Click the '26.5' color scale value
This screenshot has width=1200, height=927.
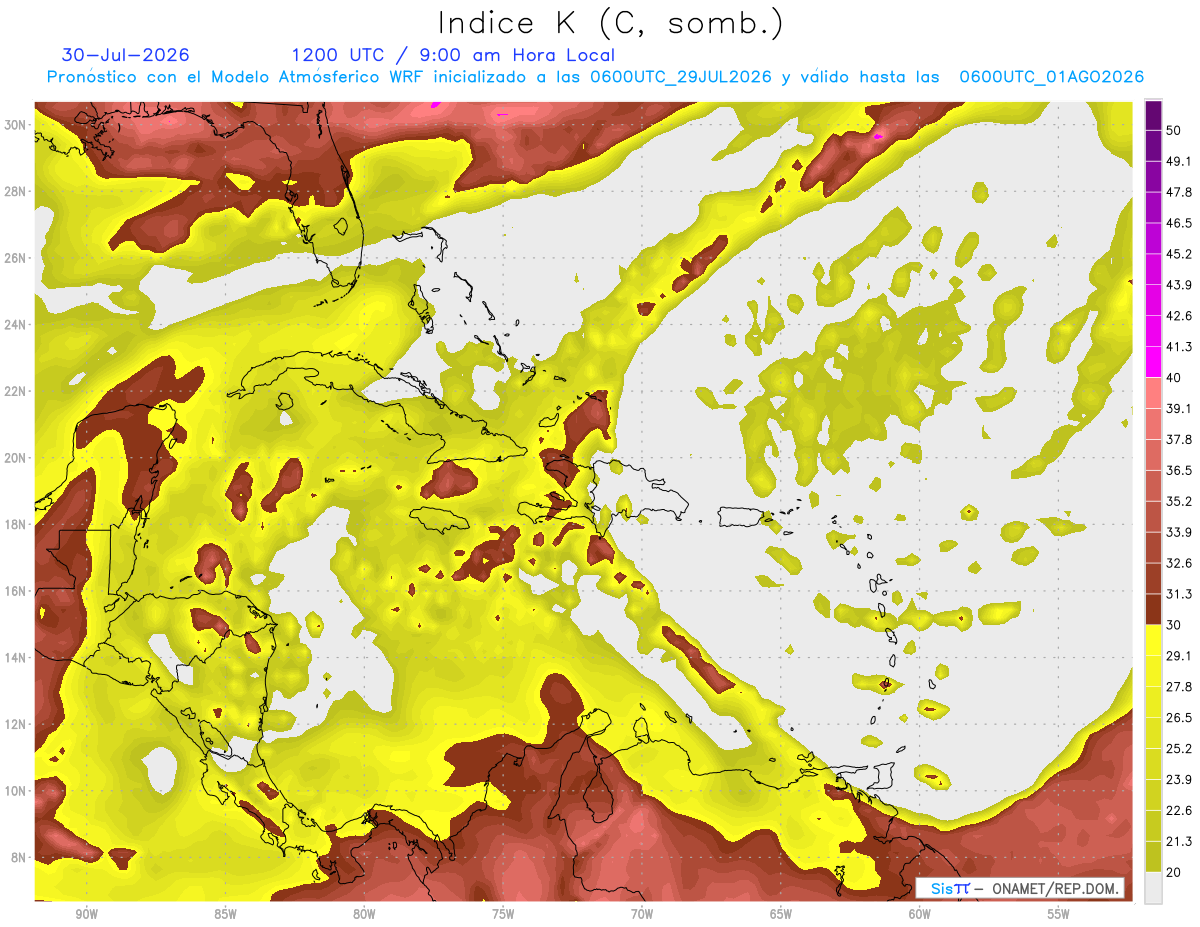[x=1179, y=718]
